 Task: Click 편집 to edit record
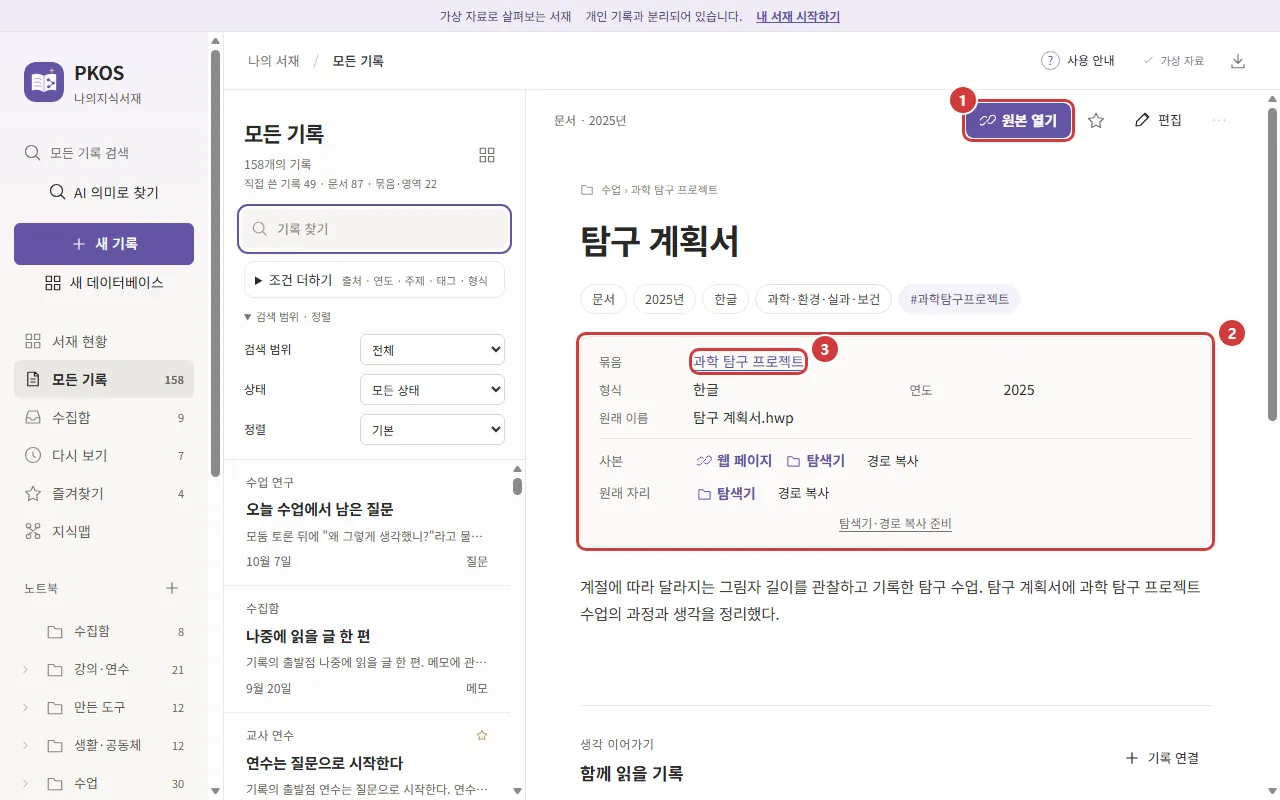(1159, 121)
